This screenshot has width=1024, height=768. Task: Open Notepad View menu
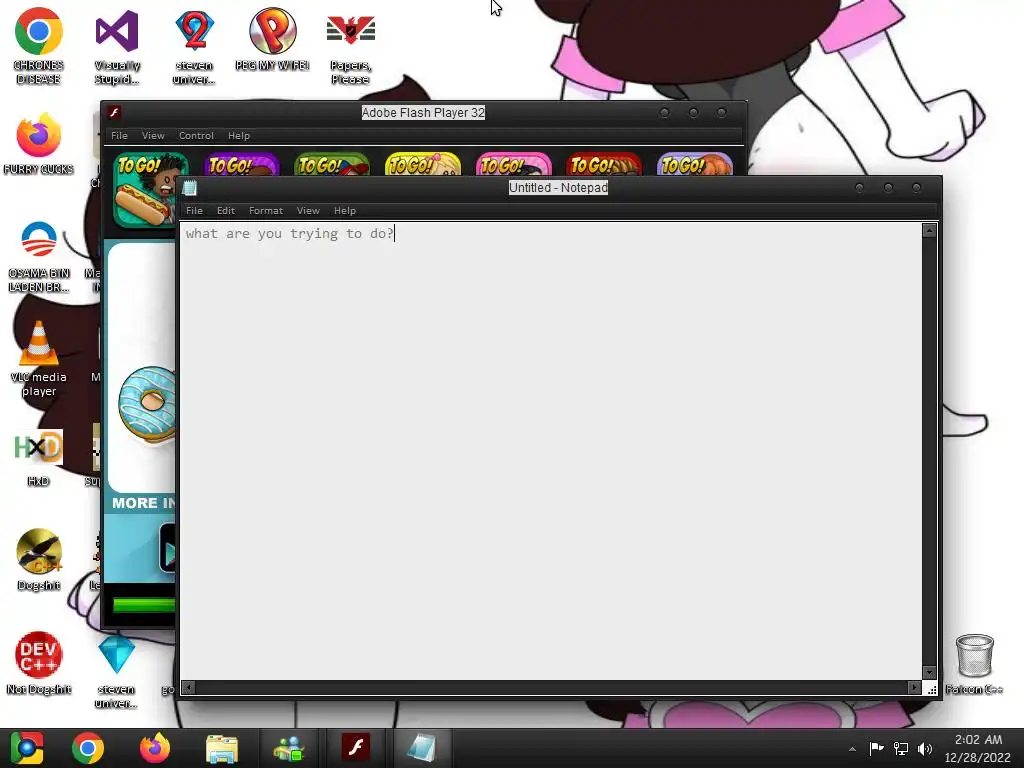point(308,210)
